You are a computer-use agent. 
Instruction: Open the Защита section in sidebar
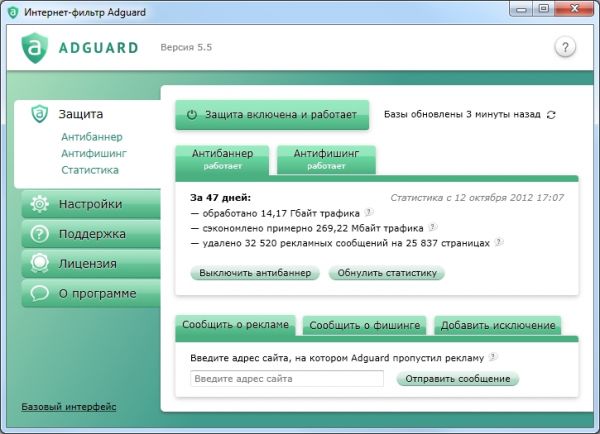click(81, 114)
